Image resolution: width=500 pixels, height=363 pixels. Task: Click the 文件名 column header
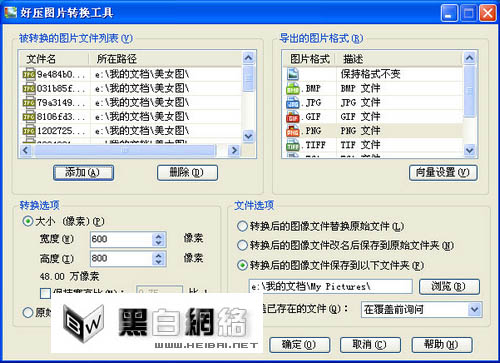[55, 59]
